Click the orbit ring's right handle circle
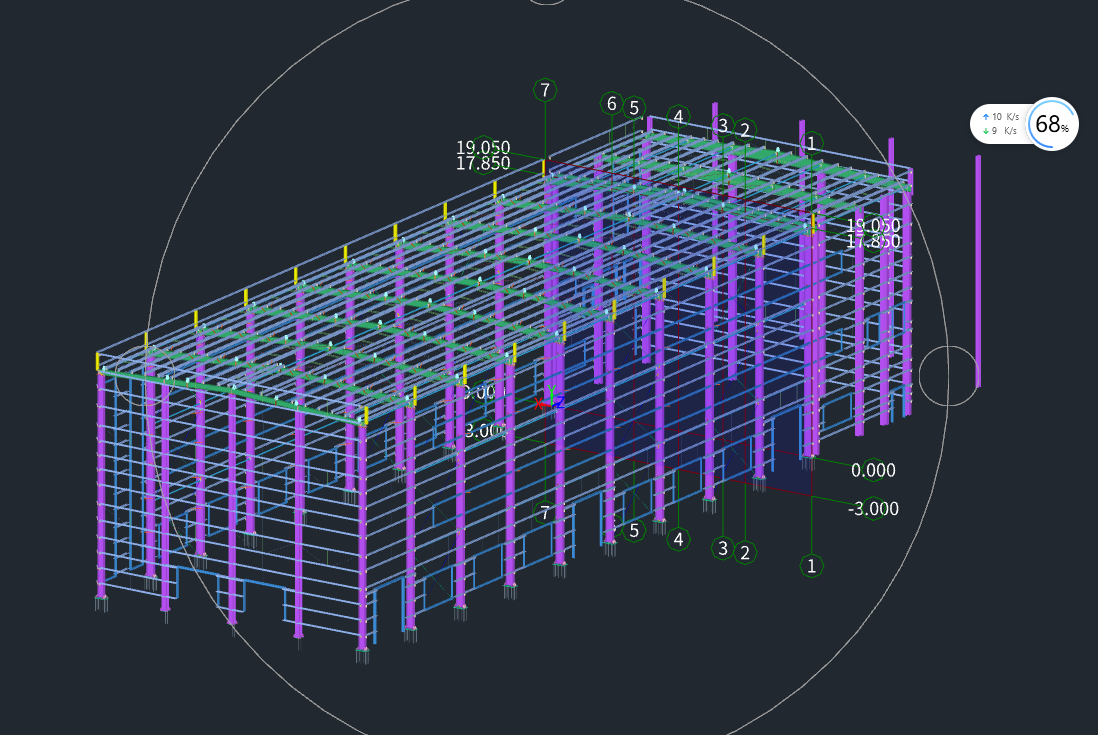1098x735 pixels. (x=947, y=377)
